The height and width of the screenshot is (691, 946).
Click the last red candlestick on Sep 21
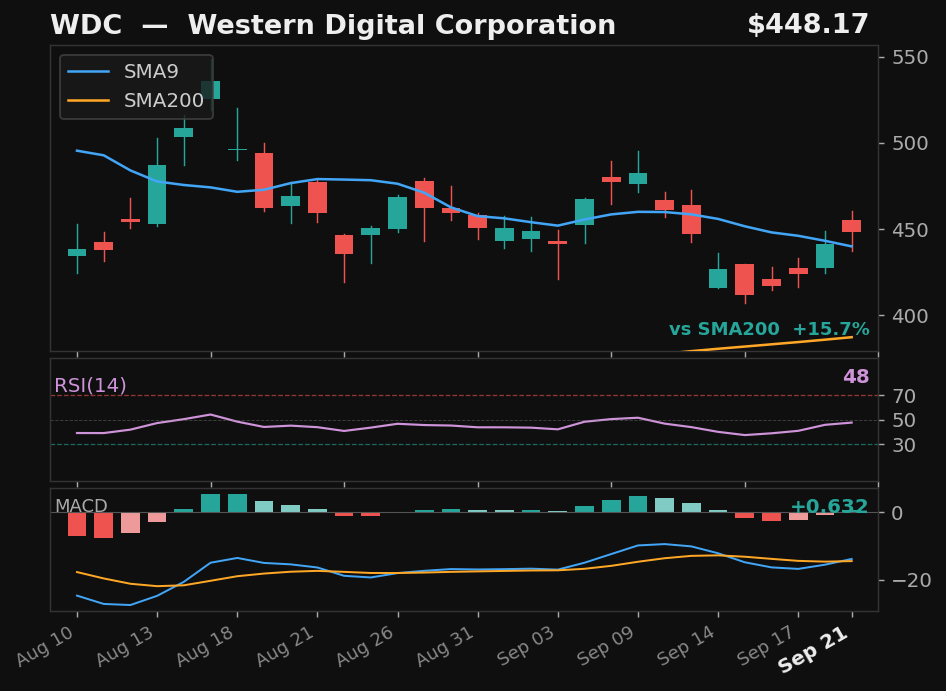(852, 226)
